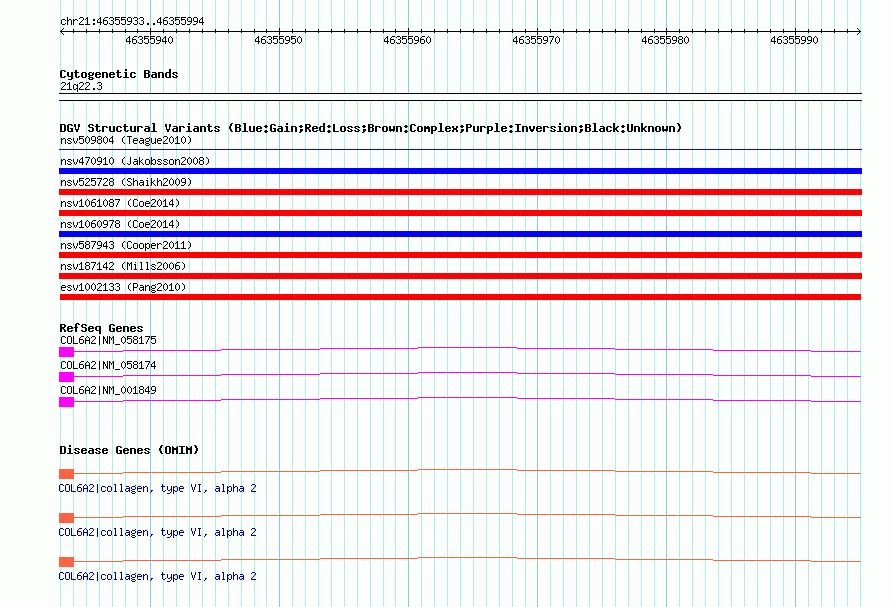Click ruler position 46355990

click(794, 40)
